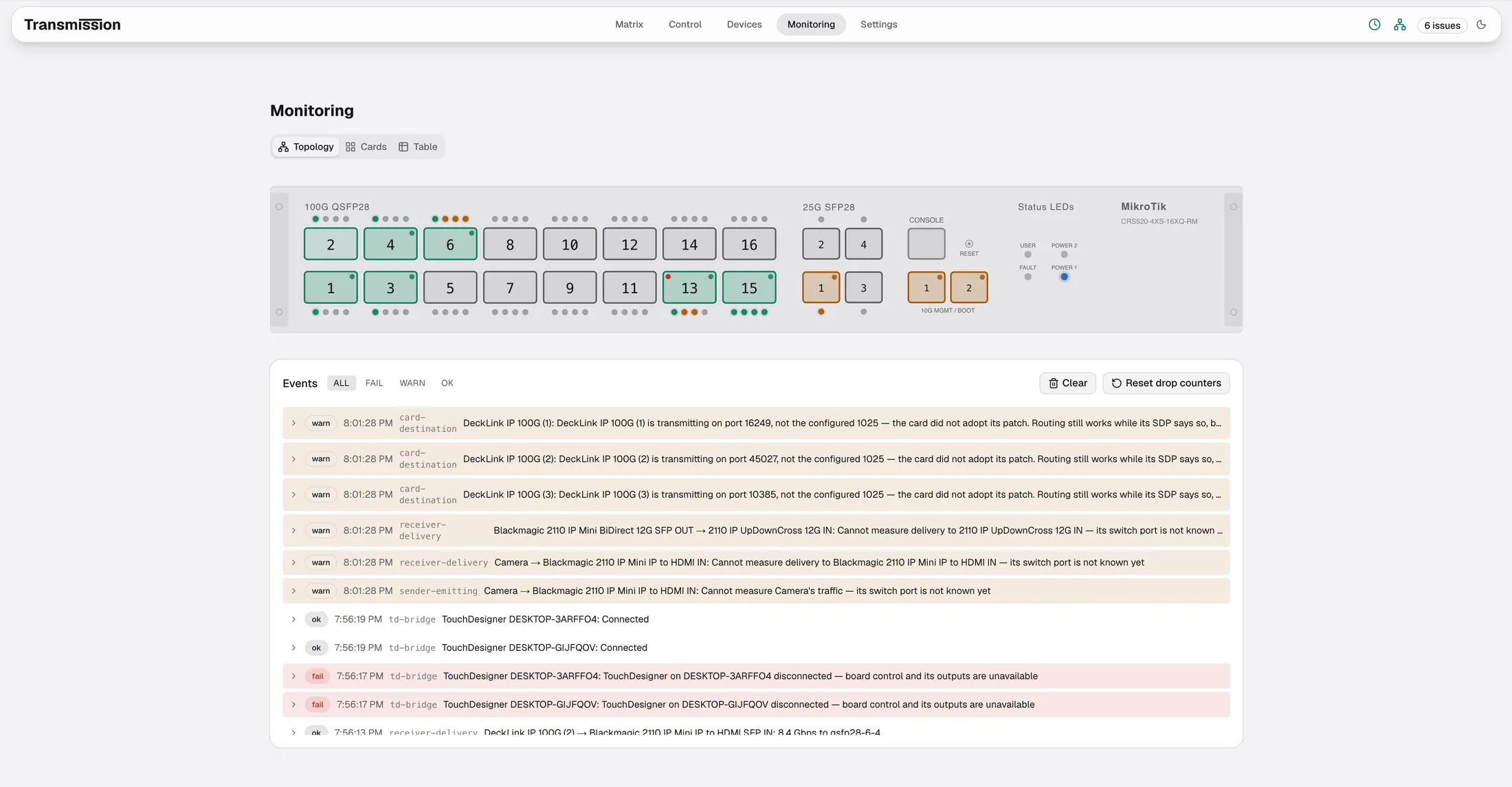Select 10G MGMT/BOOT port 2
This screenshot has height=787, width=1512.
click(968, 287)
